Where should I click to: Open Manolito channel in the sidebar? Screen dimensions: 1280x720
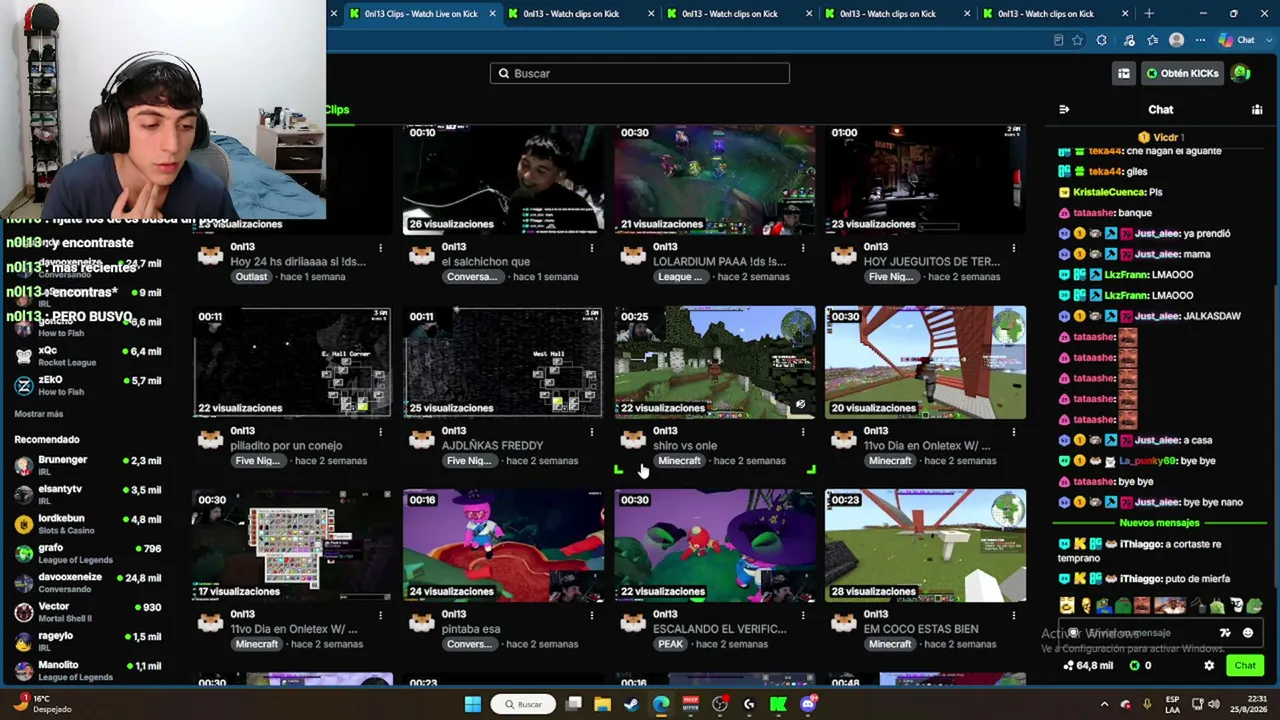click(87, 670)
